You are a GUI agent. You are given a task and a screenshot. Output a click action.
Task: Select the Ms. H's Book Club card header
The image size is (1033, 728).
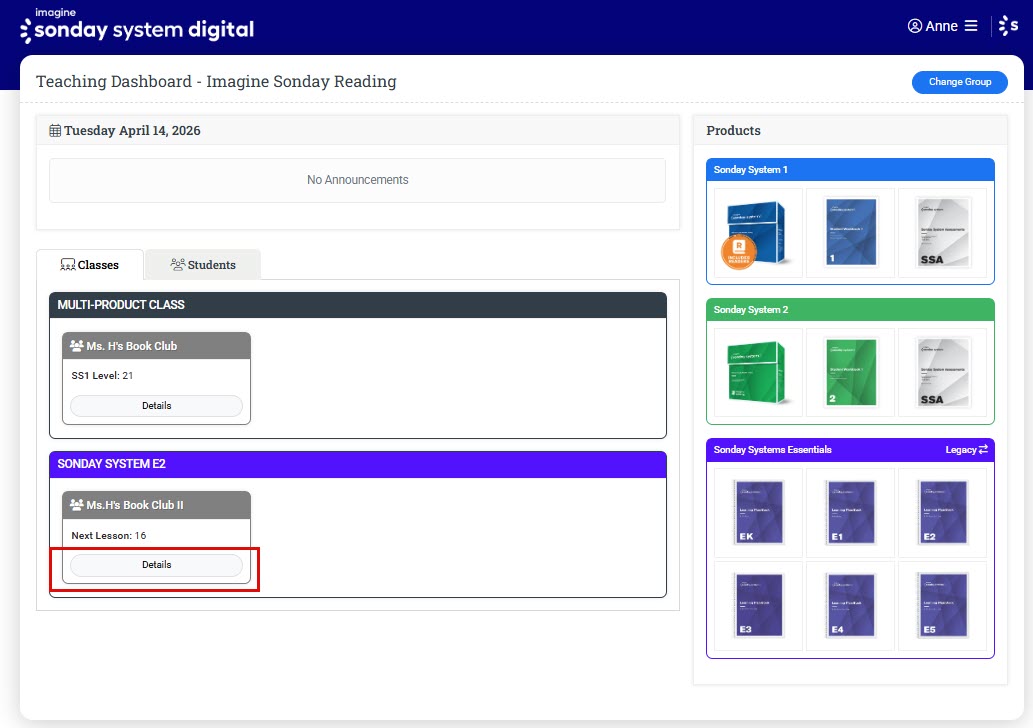156,346
